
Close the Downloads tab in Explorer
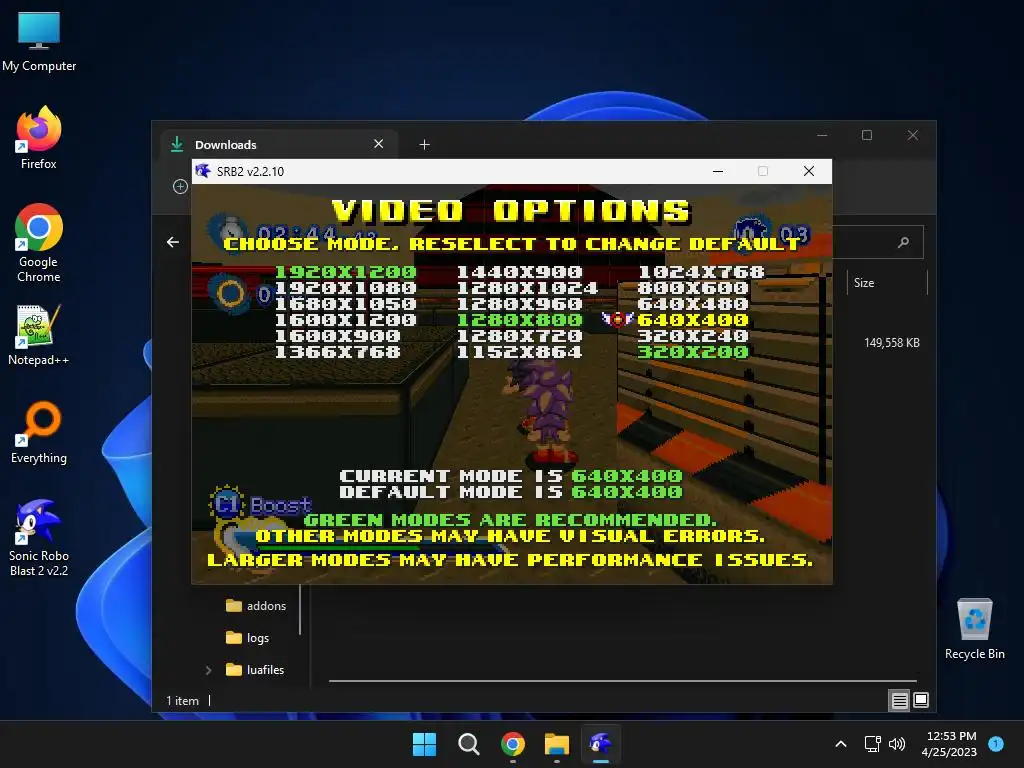click(379, 144)
